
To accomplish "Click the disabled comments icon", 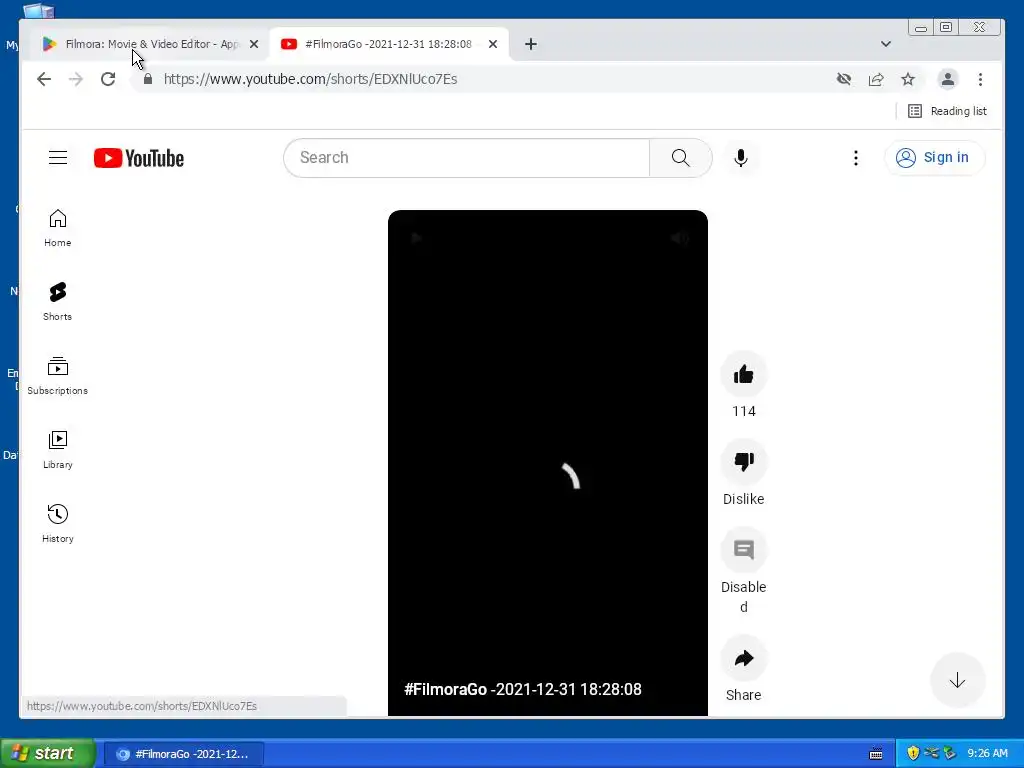I will (x=743, y=550).
